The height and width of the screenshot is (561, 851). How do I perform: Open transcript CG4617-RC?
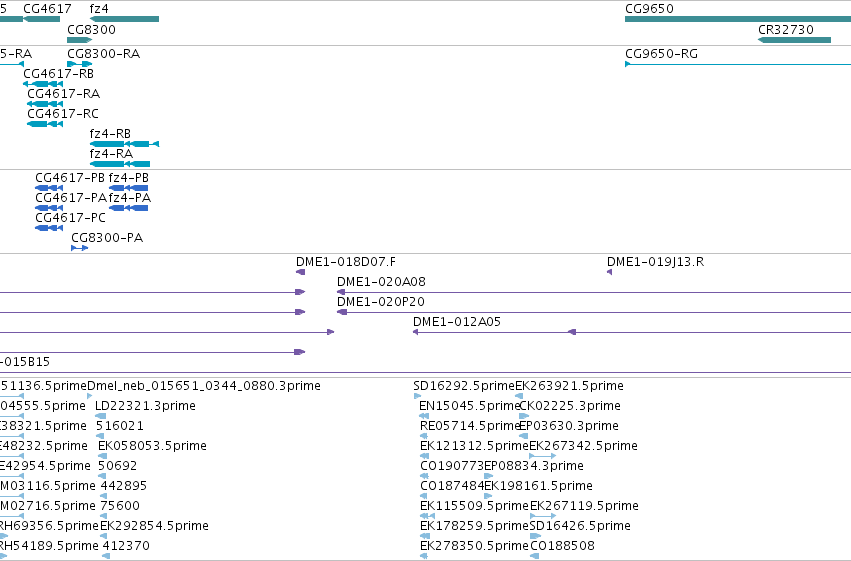coord(63,114)
